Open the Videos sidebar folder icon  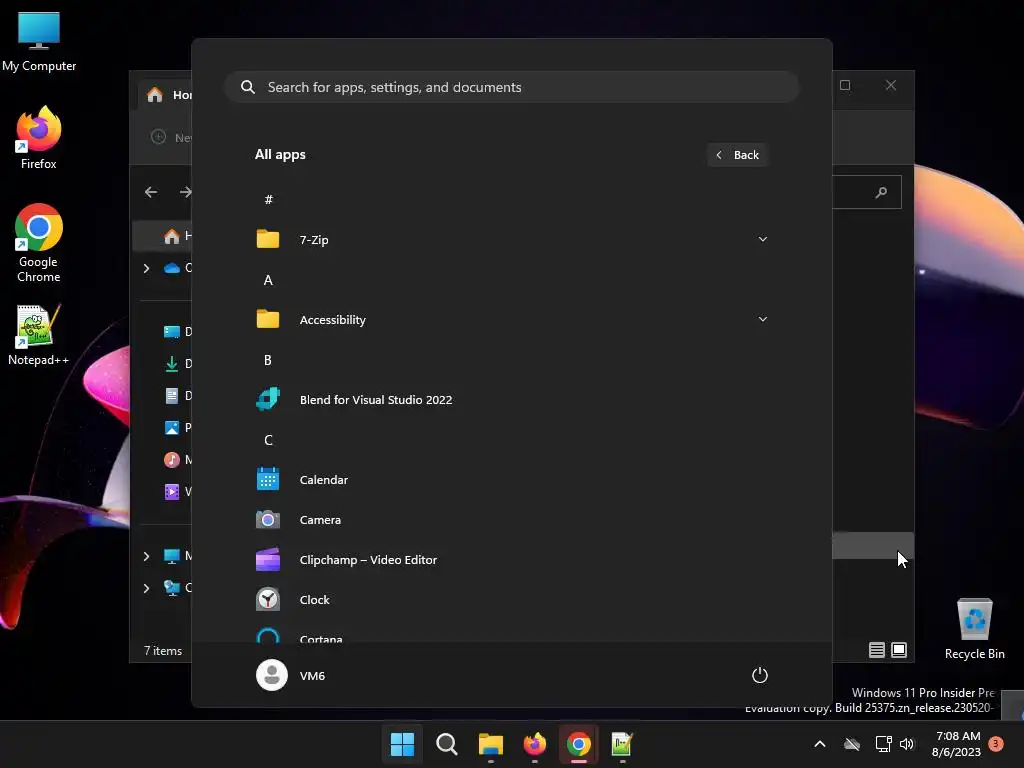172,492
